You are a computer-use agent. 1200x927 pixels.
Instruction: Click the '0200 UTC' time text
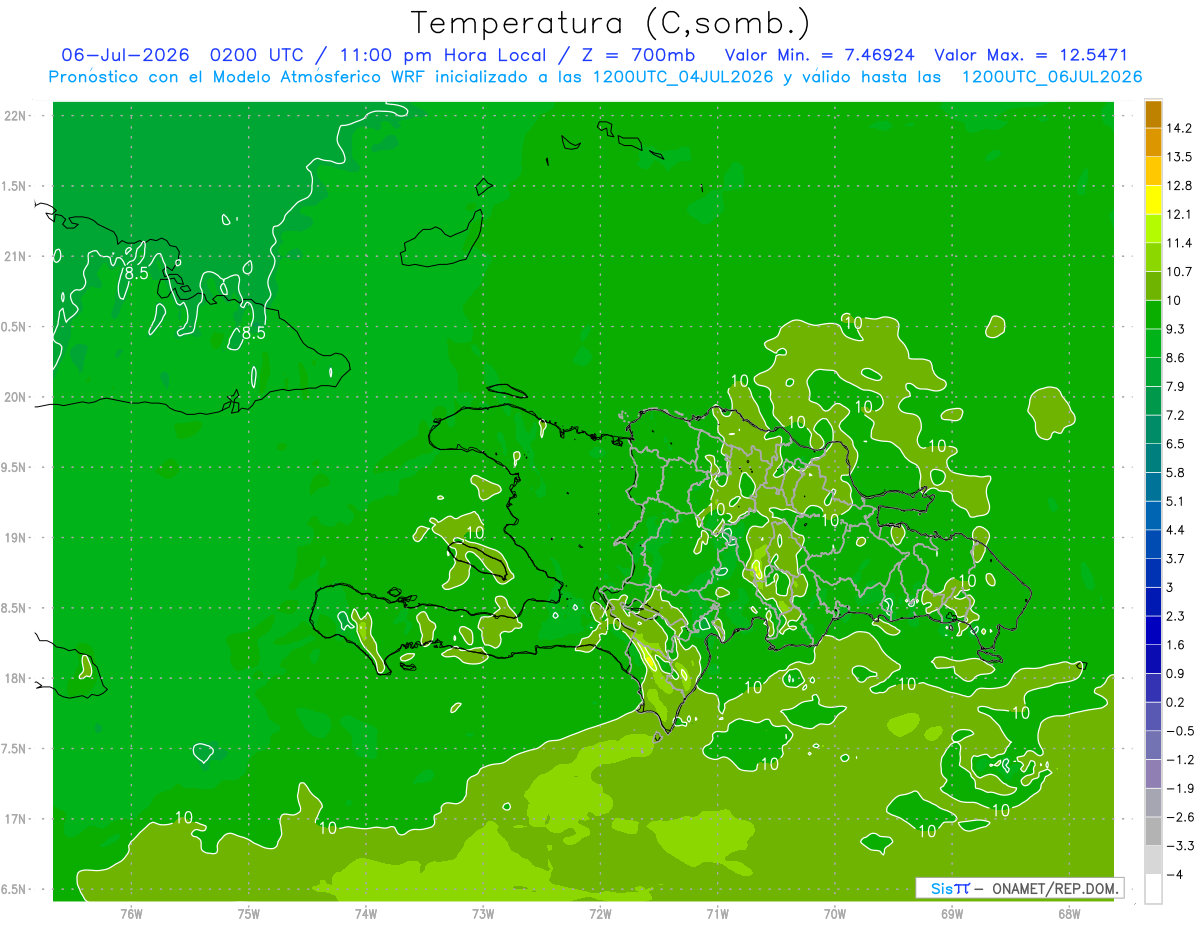(x=255, y=55)
